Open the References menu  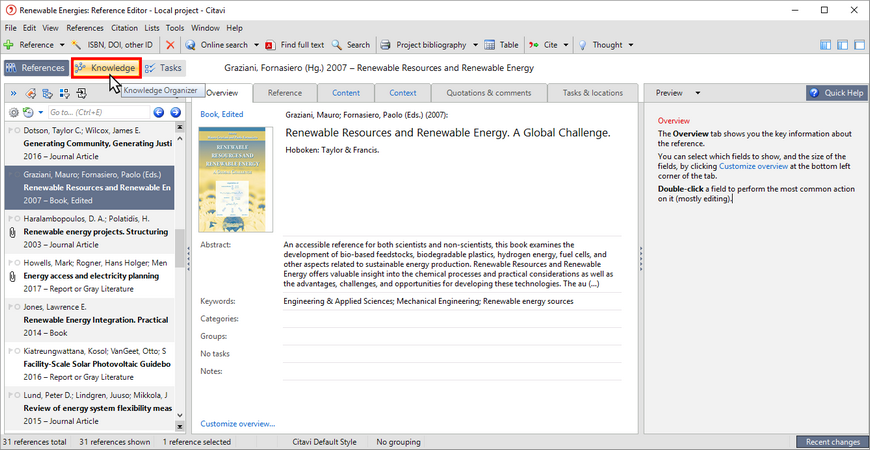(x=85, y=28)
